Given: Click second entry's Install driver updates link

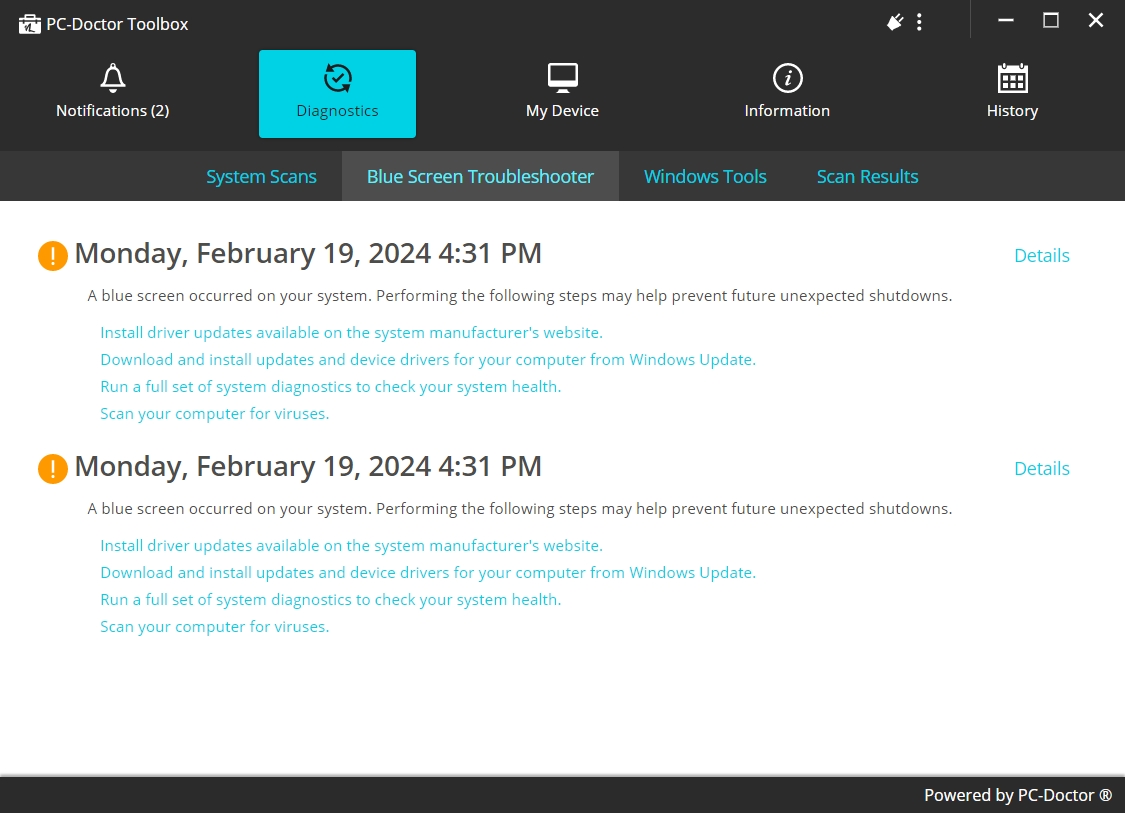Looking at the screenshot, I should [352, 546].
